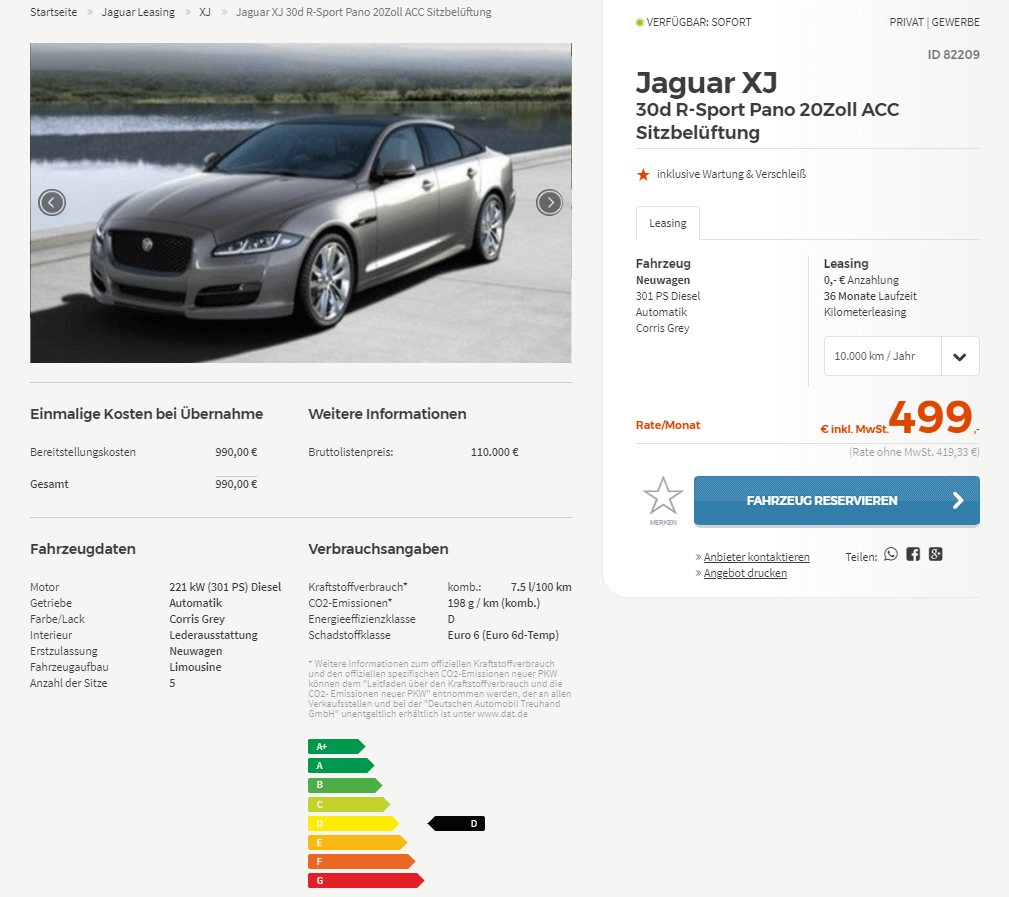Save offer with the Merken star
The width and height of the screenshot is (1009, 897).
[x=663, y=501]
